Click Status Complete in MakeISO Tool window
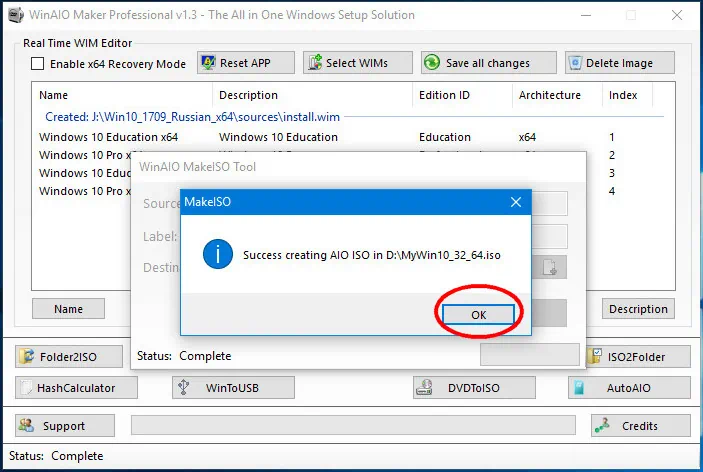This screenshot has height=472, width=703. 184,356
